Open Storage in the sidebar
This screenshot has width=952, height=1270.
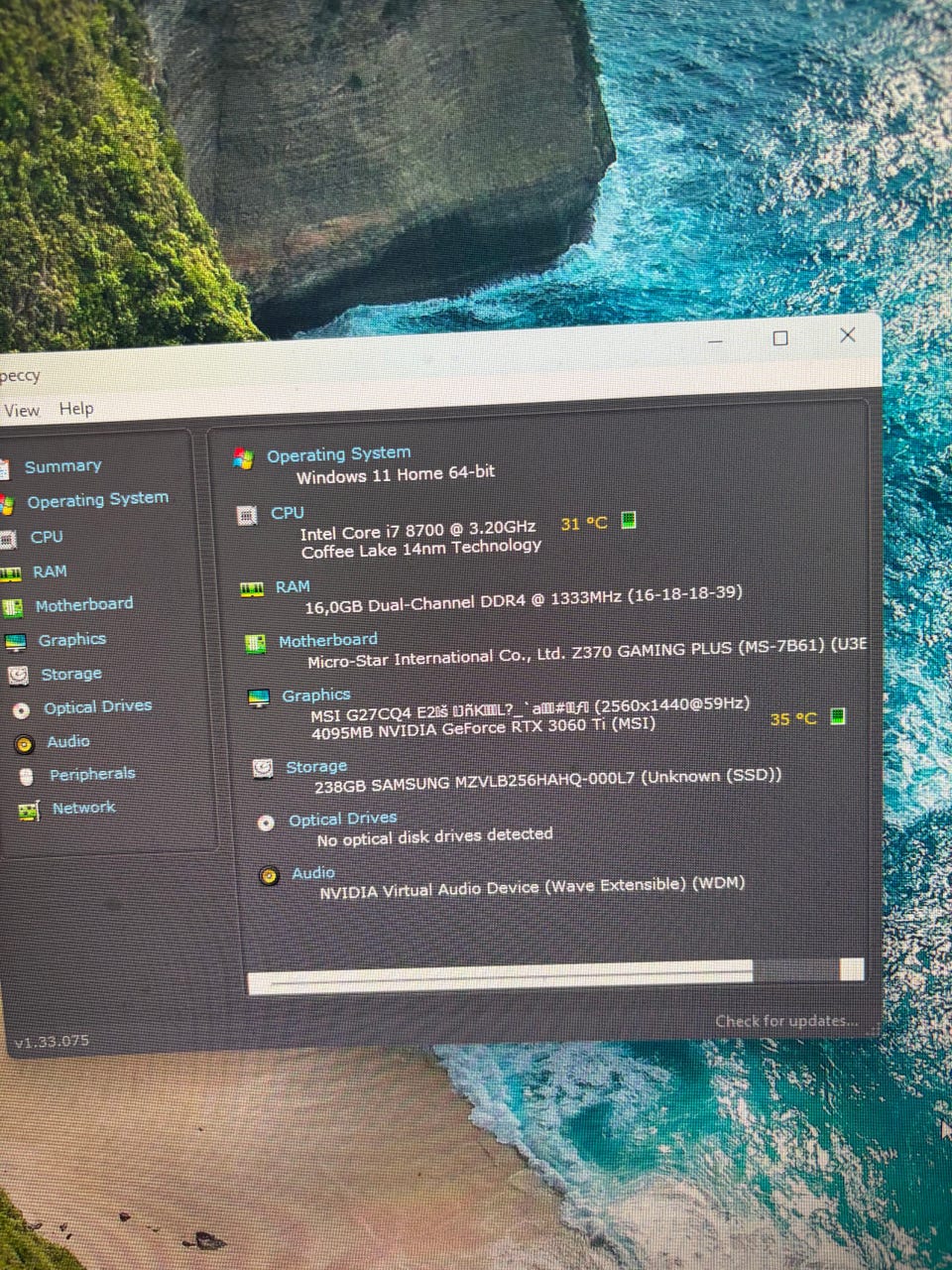[x=70, y=675]
